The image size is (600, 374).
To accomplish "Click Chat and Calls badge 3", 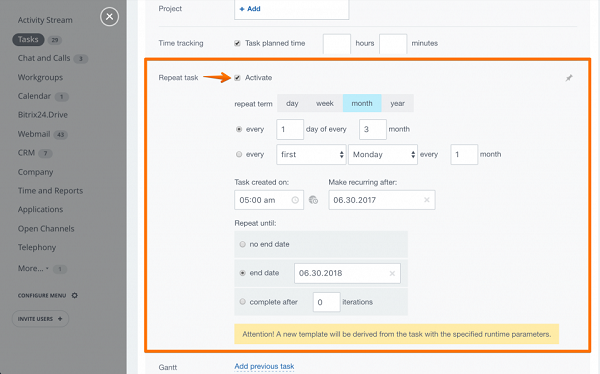I will (81, 59).
